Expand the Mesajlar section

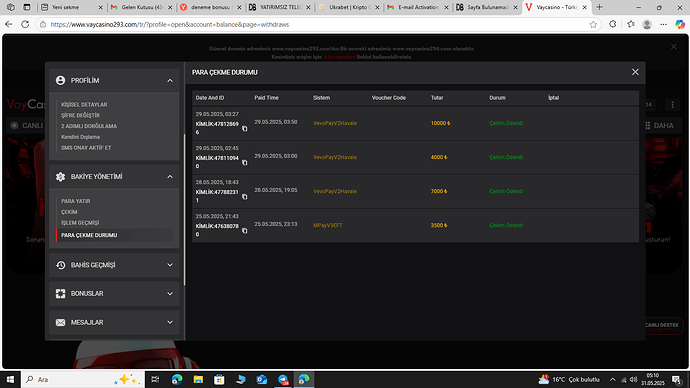[x=170, y=322]
